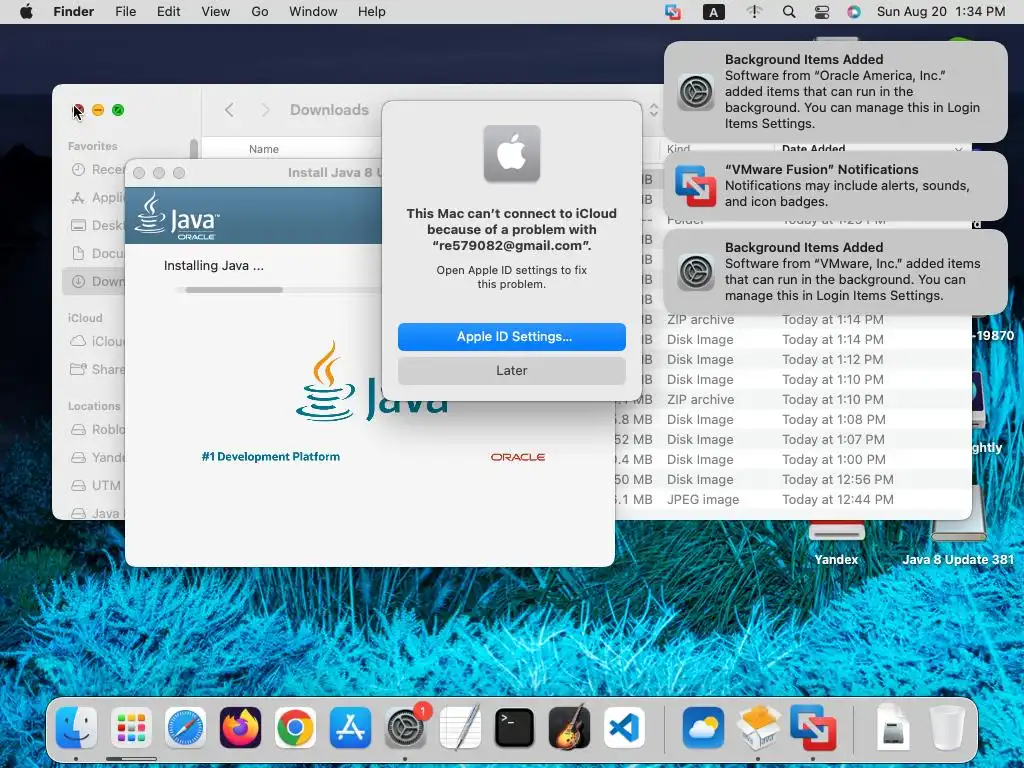Open the Help menu

click(372, 12)
